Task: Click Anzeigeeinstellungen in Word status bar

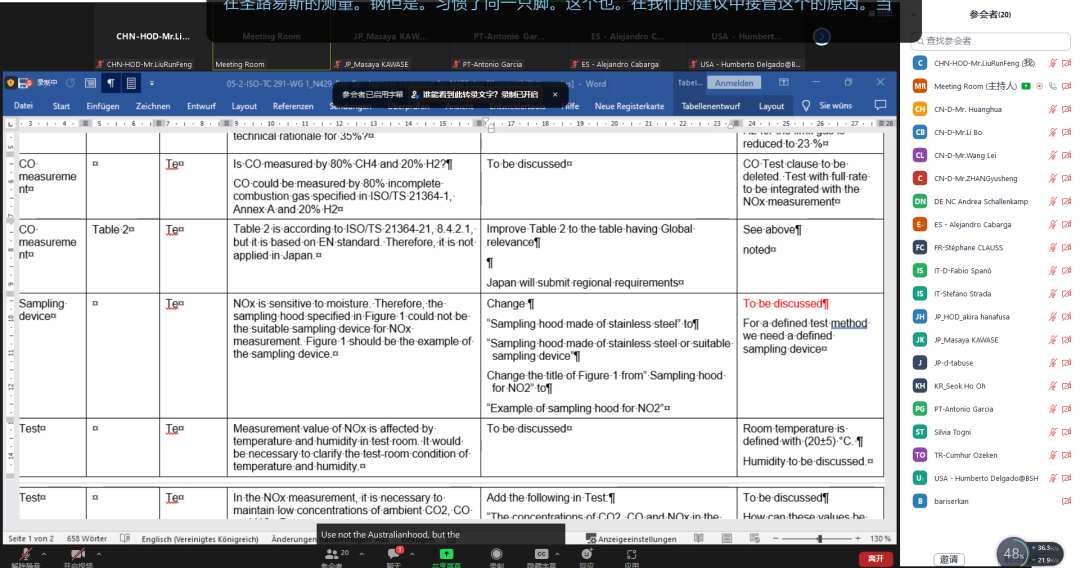Action: pos(631,538)
